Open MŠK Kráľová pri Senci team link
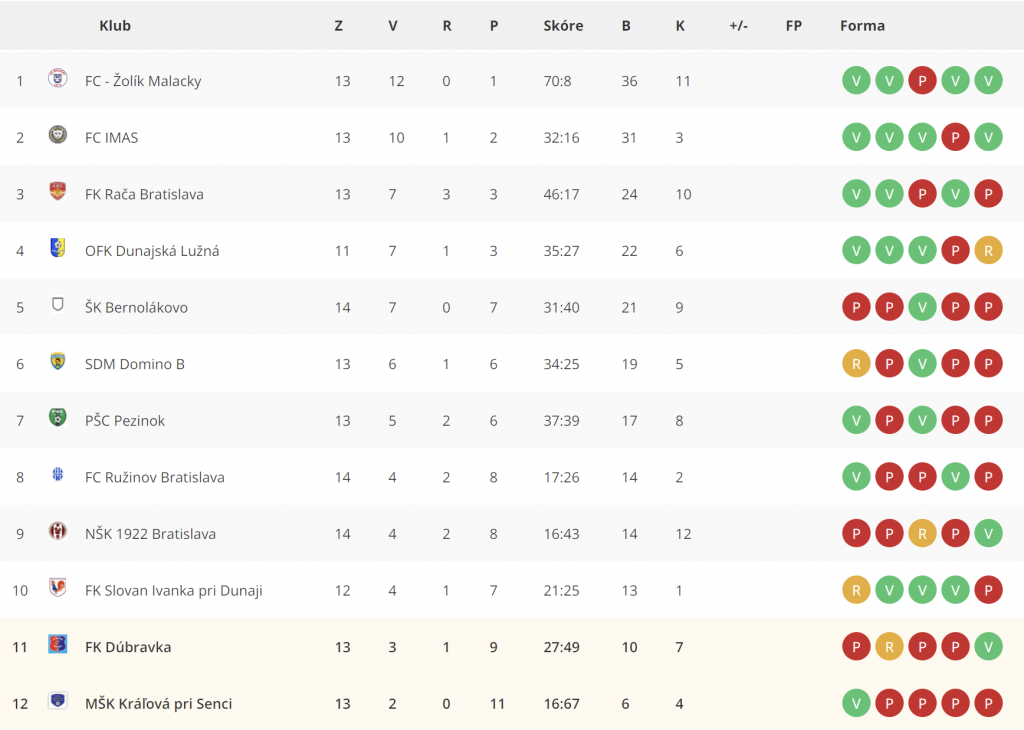This screenshot has height=730, width=1024. coord(159,704)
